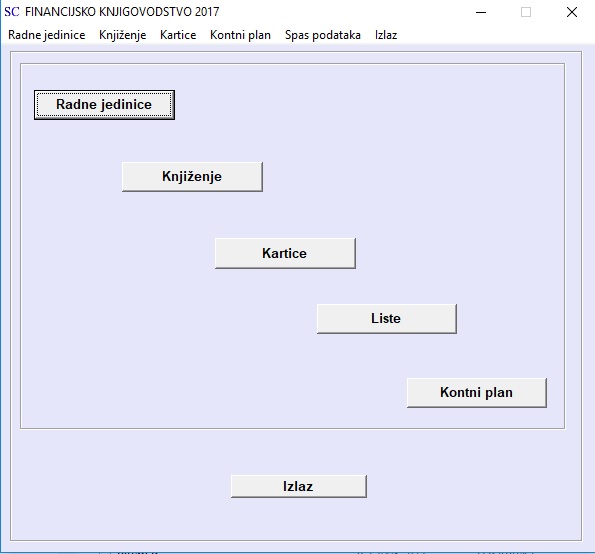
Task: Open the Kartice menu in menu bar
Action: point(178,35)
